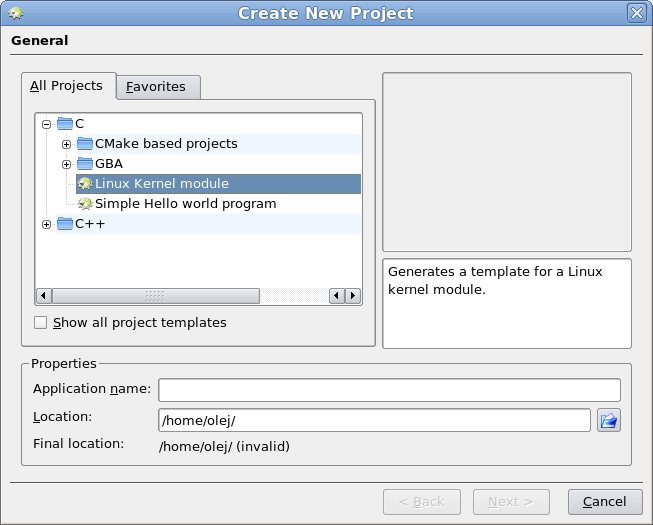Click the Application name input field

(x=389, y=390)
